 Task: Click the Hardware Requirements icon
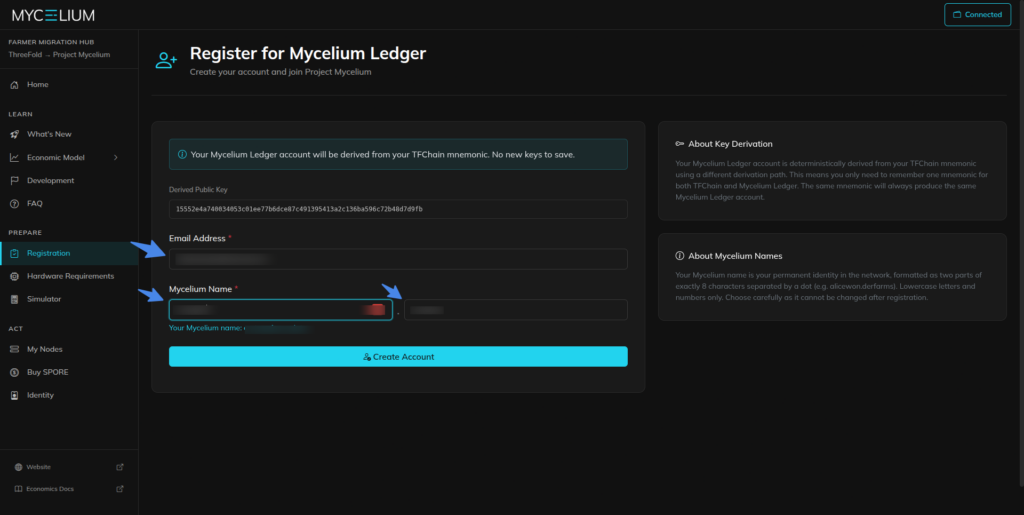[x=14, y=276]
